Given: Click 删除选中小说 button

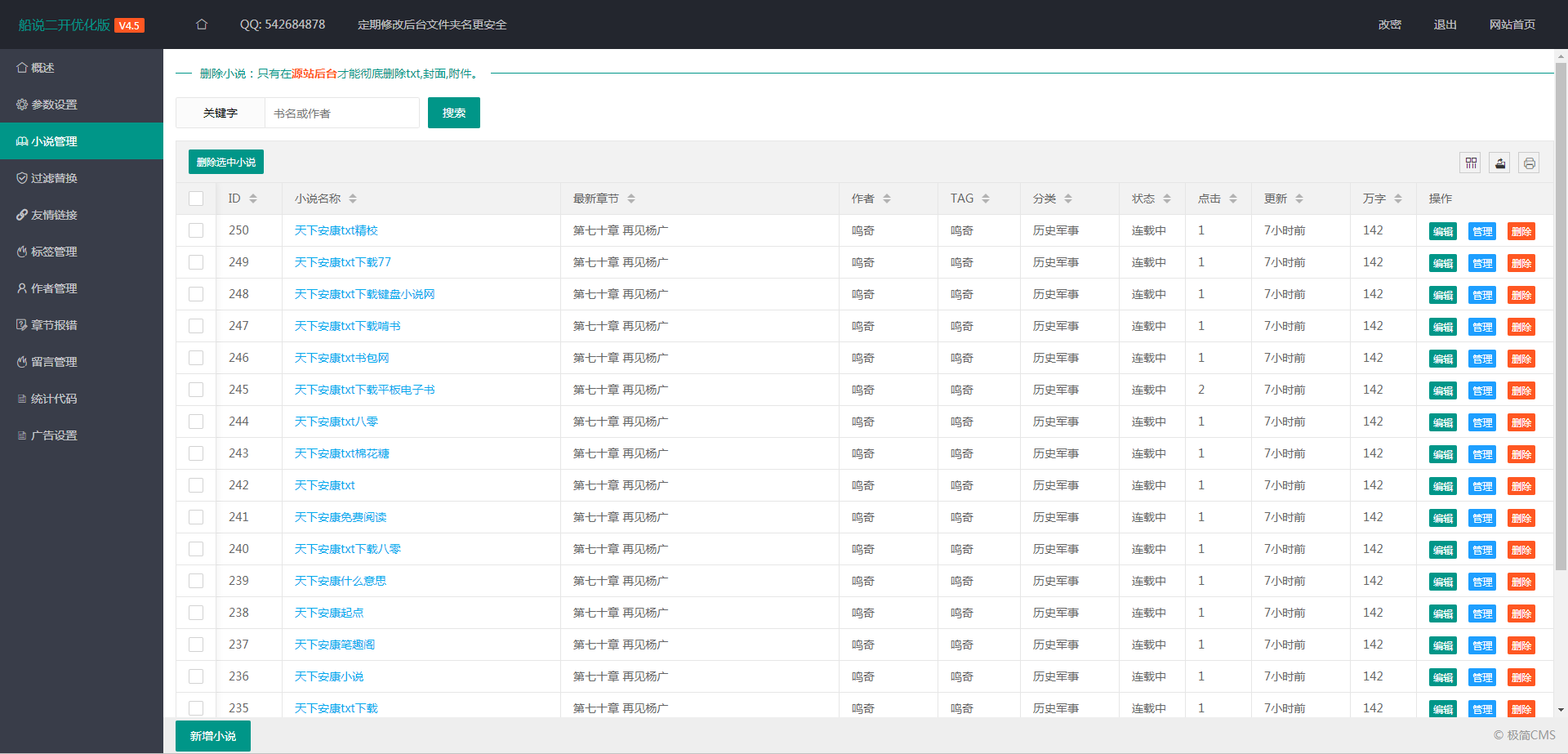Looking at the screenshot, I should click(x=226, y=162).
